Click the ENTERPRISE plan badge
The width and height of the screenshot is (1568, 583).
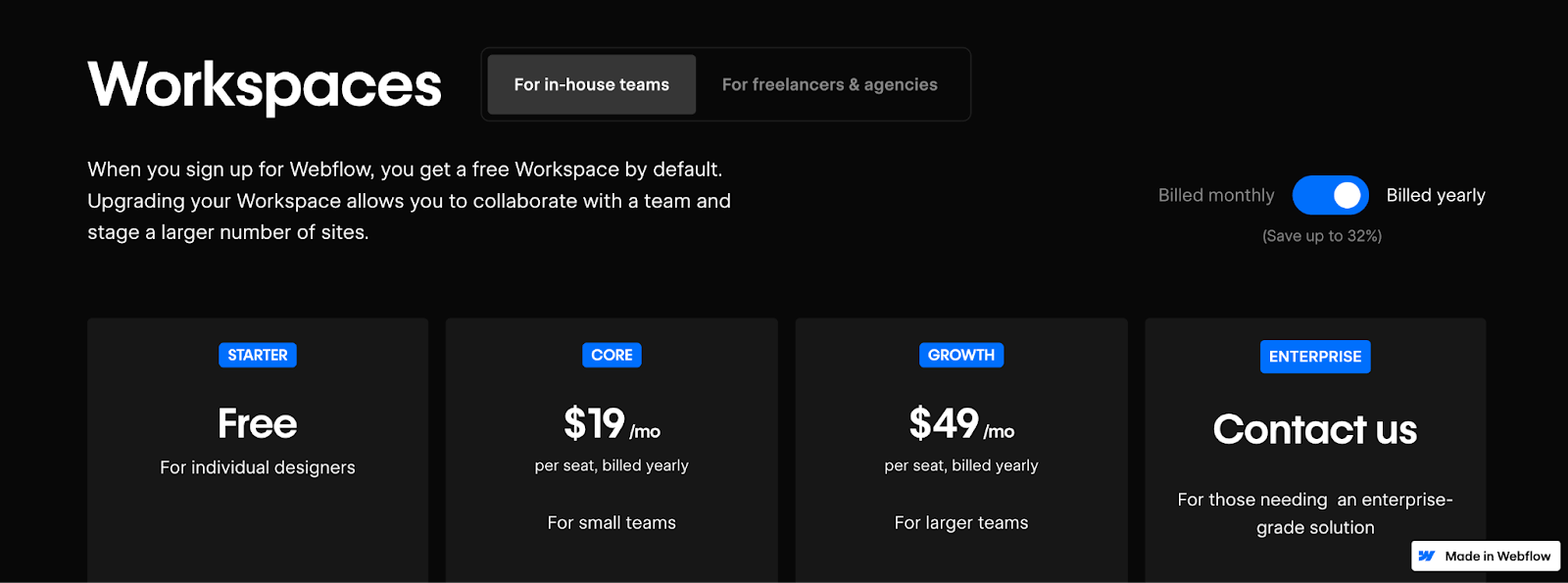(1315, 357)
